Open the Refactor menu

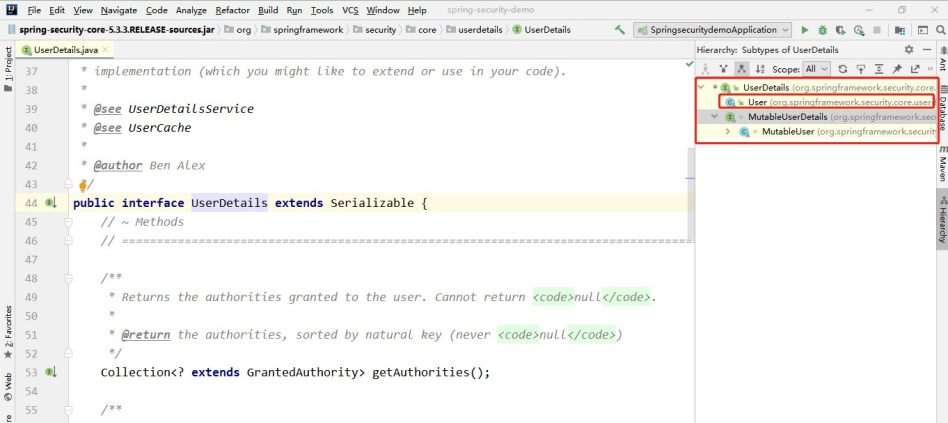click(232, 10)
